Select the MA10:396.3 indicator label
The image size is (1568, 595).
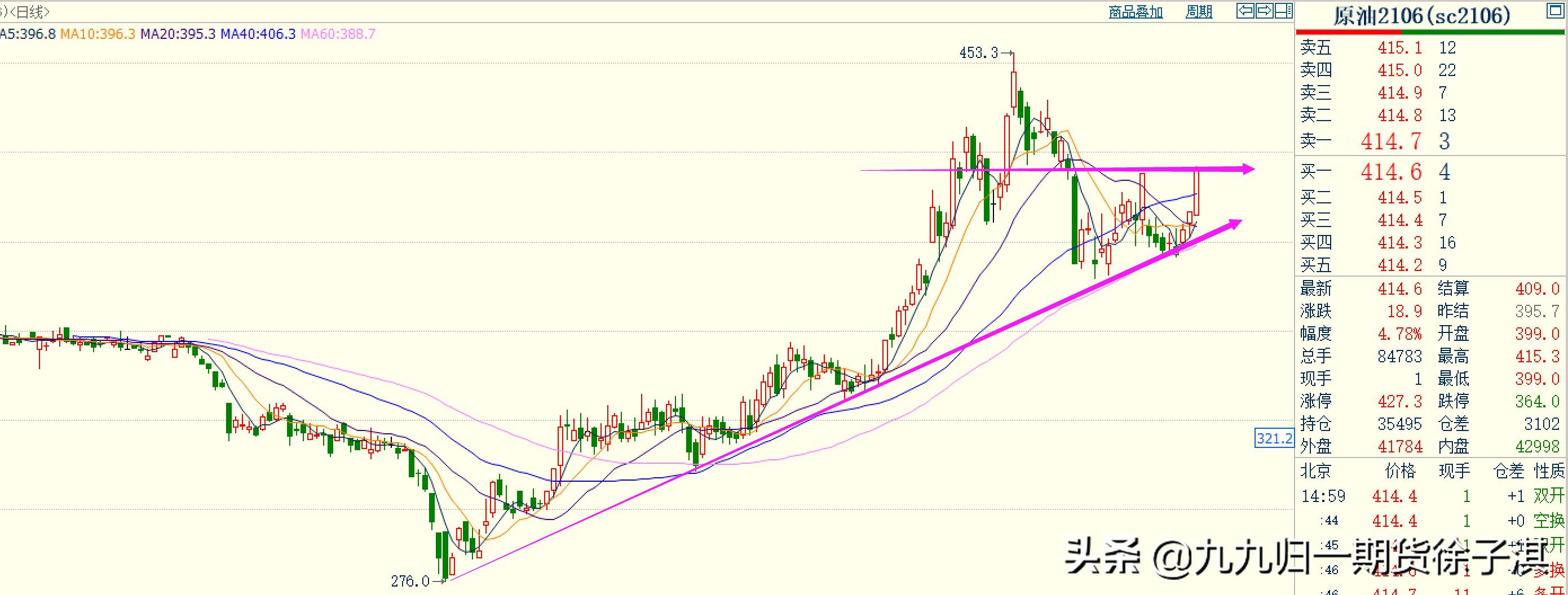tap(98, 34)
